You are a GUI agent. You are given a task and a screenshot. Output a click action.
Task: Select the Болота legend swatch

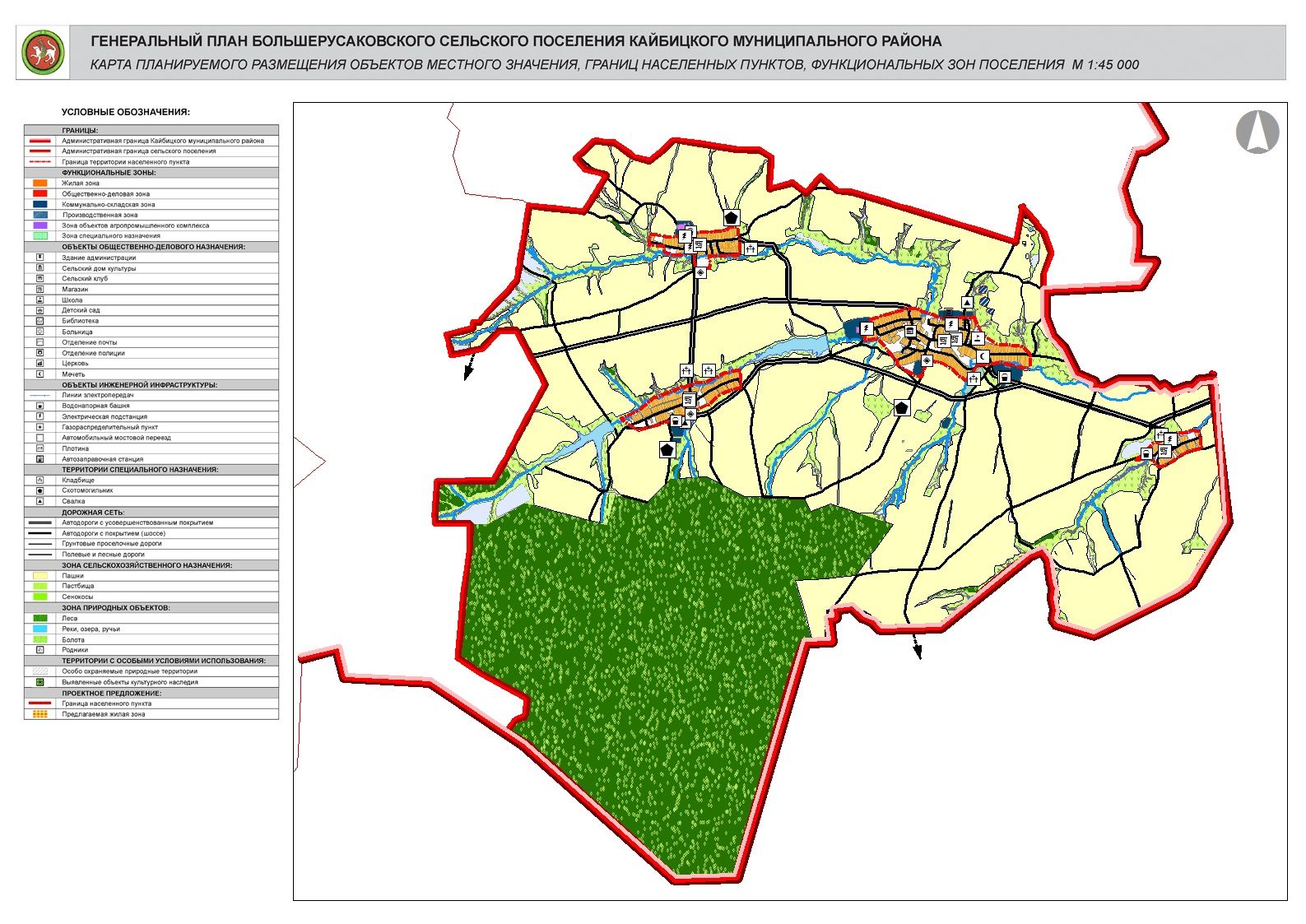[40, 639]
